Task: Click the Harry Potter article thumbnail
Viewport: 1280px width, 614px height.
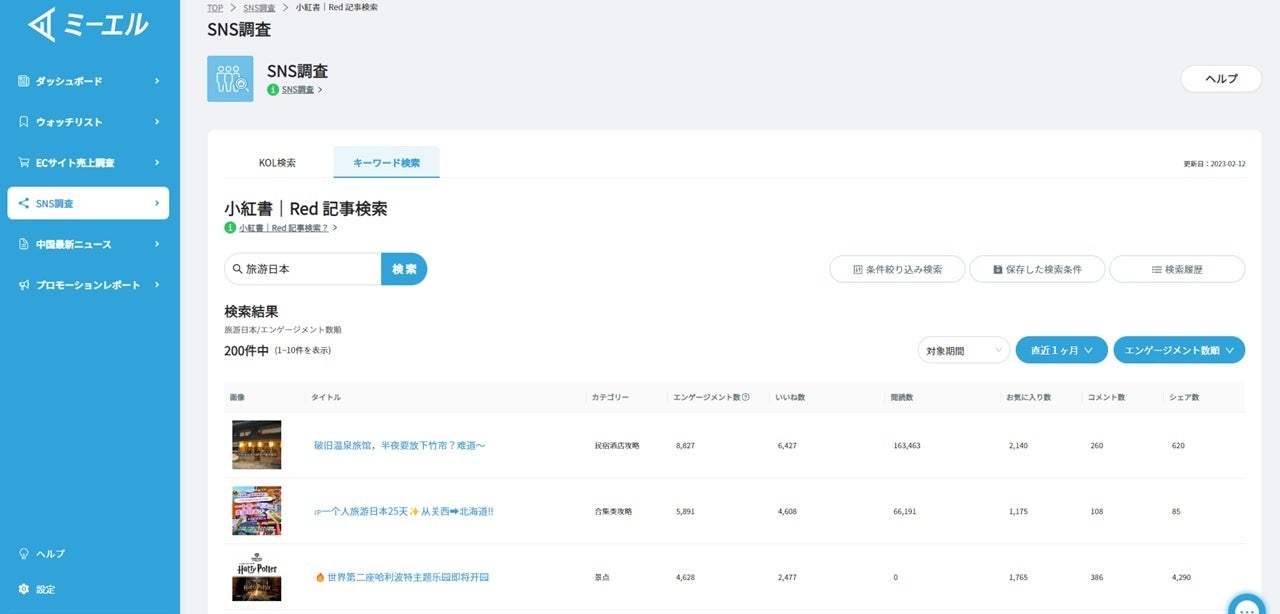Action: 256,576
